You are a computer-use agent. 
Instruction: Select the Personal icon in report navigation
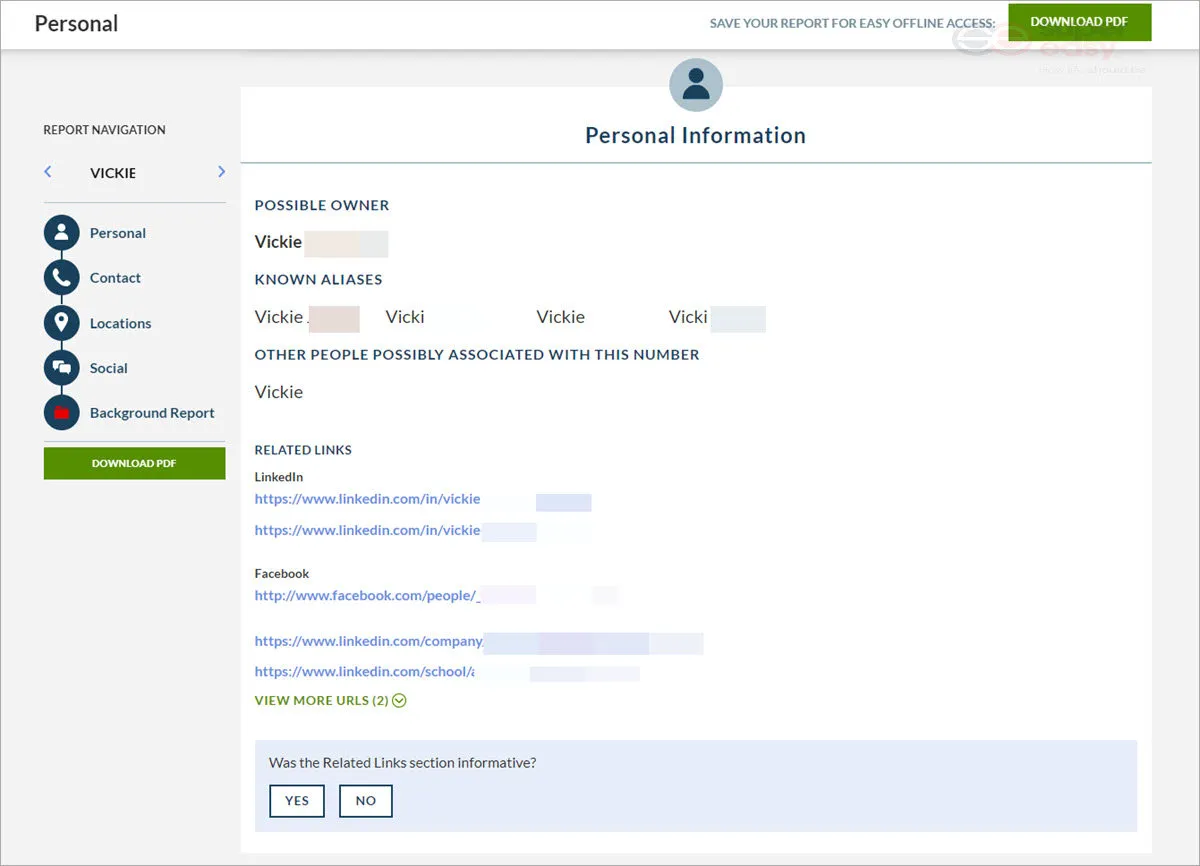click(61, 232)
